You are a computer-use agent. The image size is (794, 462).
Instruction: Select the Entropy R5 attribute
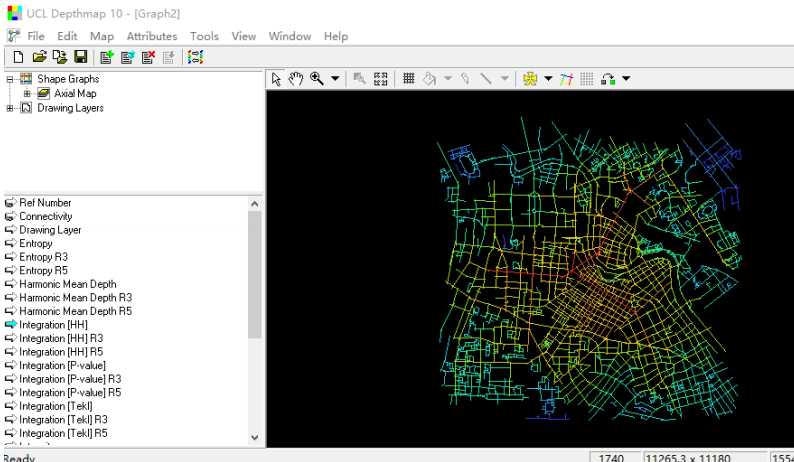pyautogui.click(x=44, y=271)
